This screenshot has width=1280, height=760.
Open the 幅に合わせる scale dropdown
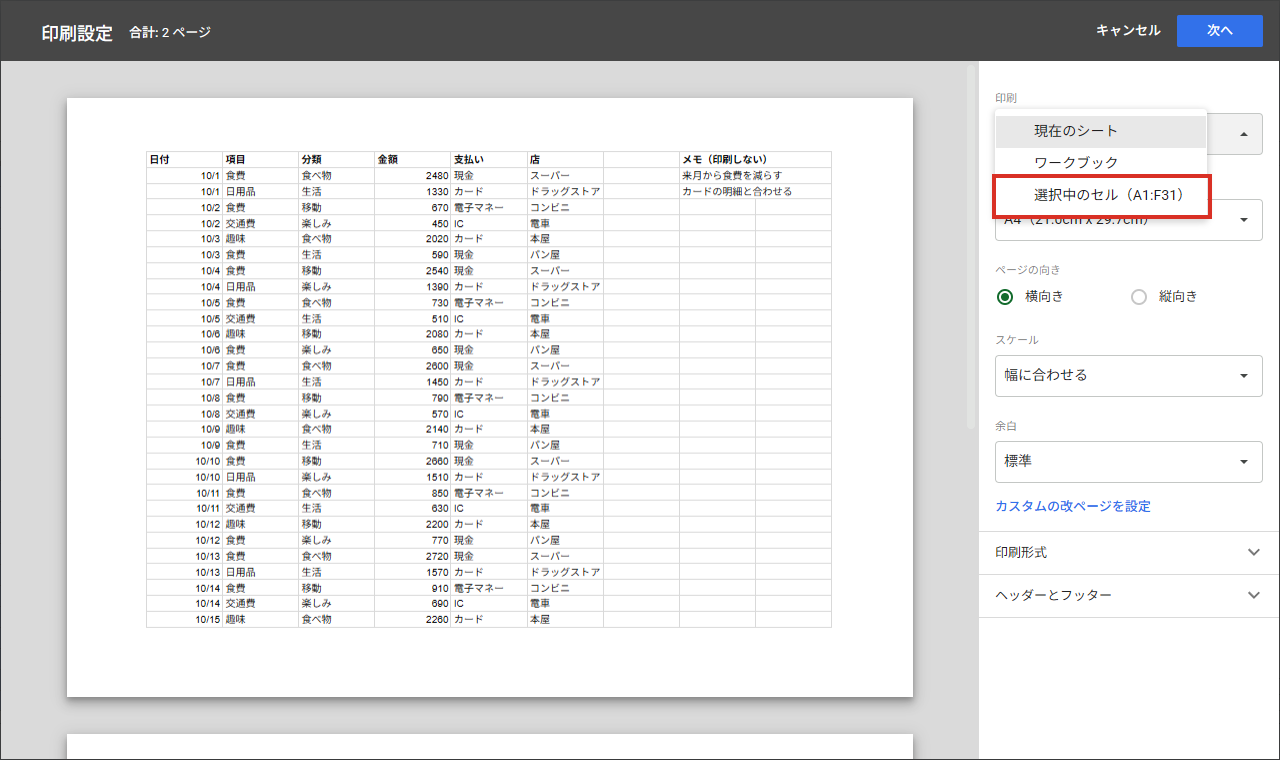[x=1128, y=376]
